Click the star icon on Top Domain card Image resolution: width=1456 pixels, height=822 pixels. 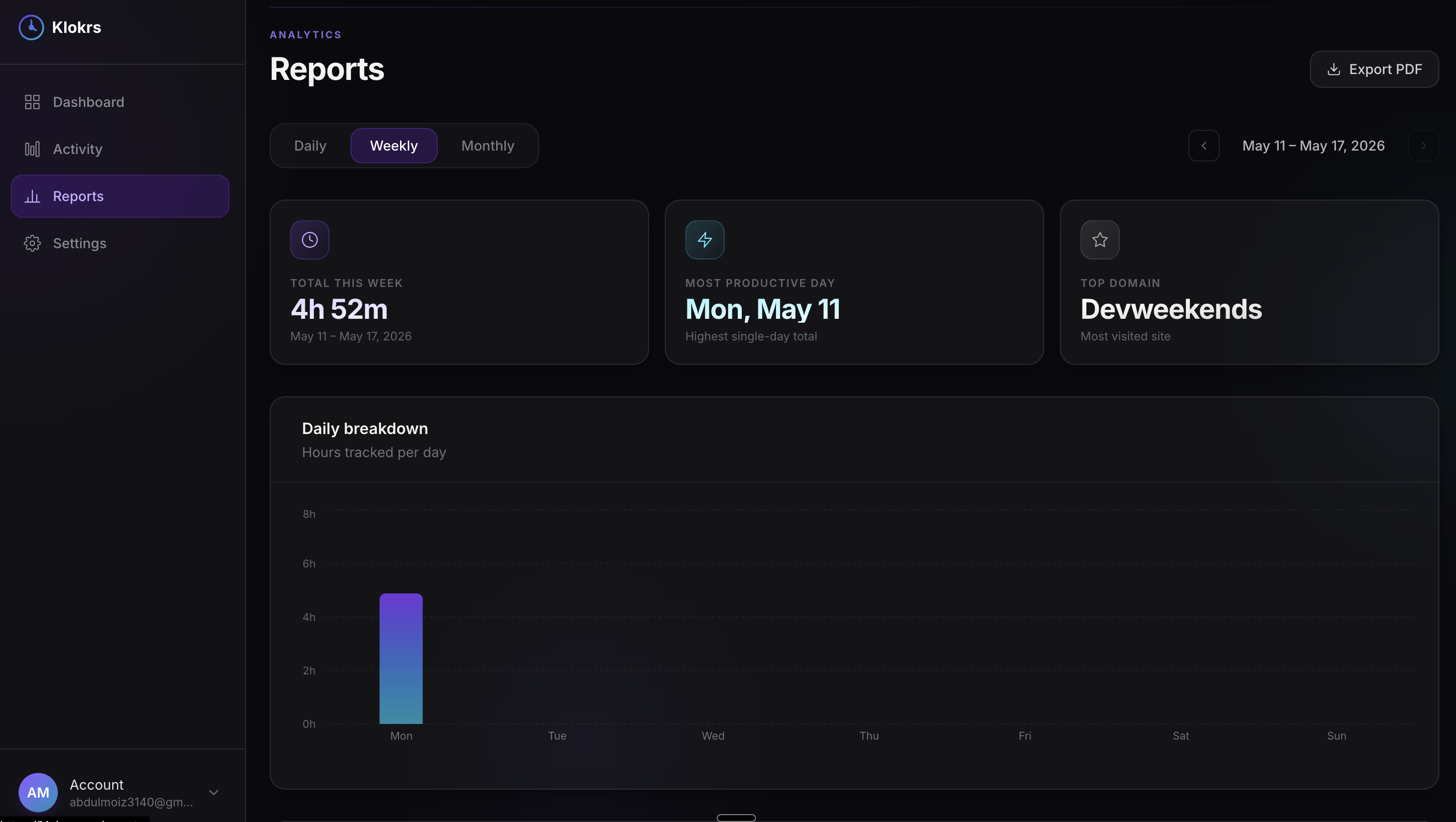pos(1099,240)
